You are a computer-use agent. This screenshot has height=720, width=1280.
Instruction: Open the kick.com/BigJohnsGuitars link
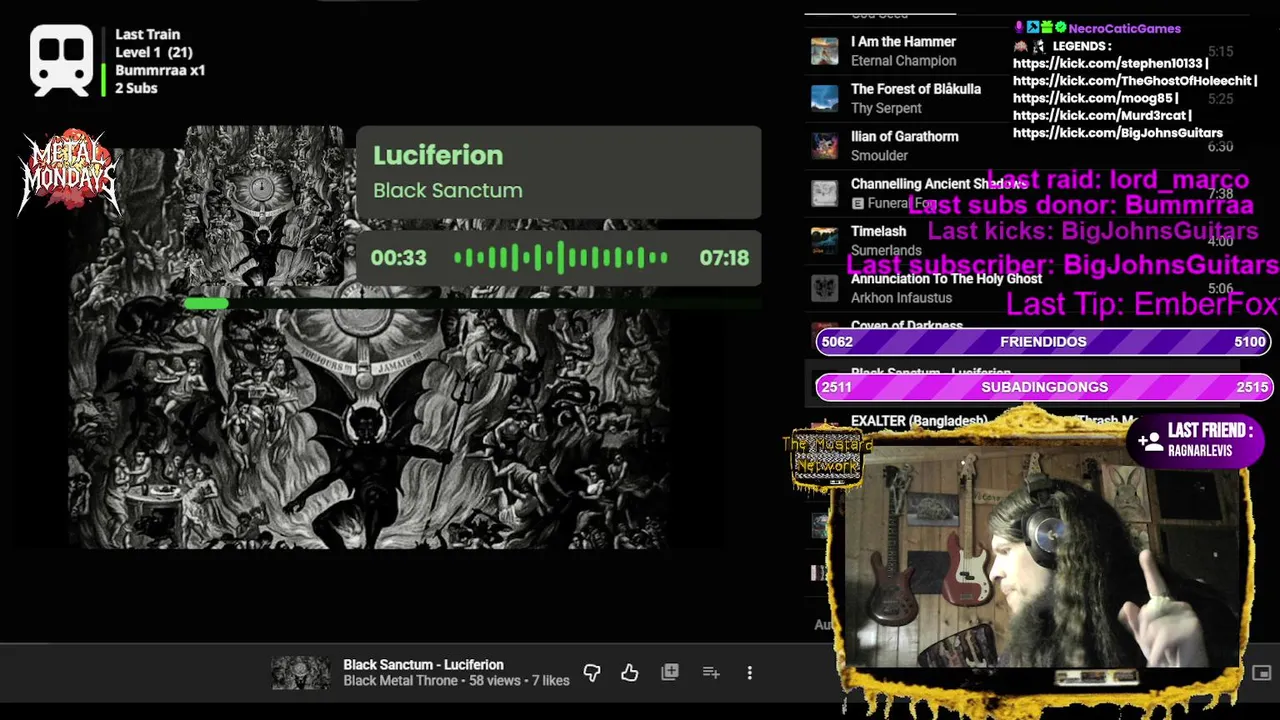[1118, 133]
